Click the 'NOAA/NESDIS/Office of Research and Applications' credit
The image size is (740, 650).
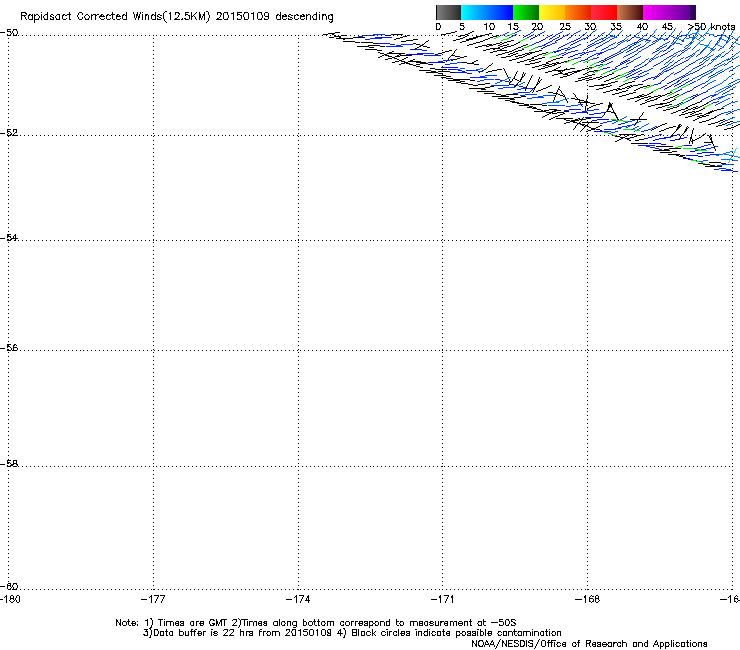(x=589, y=644)
